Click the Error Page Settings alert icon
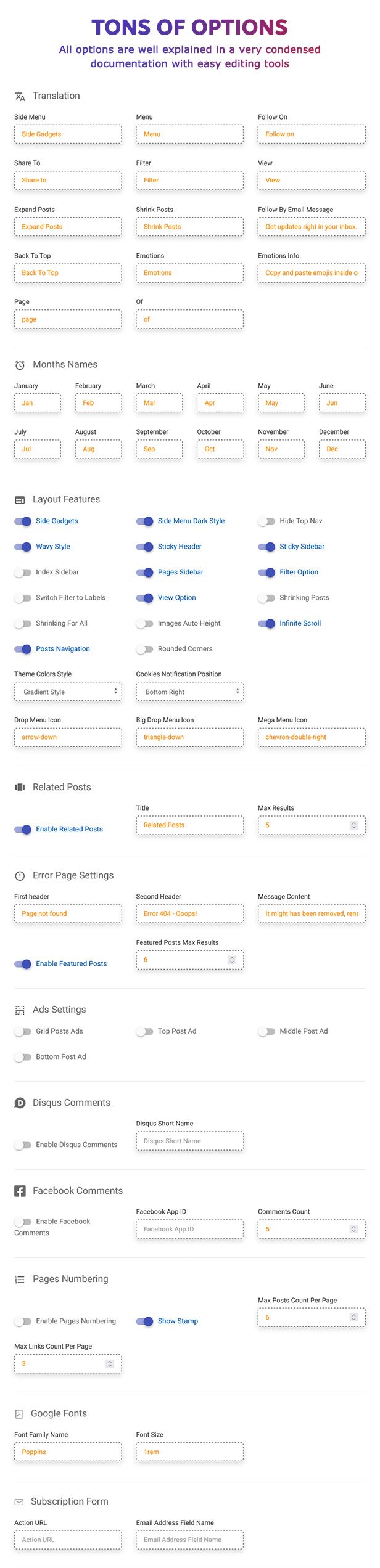The image size is (380, 1568). coord(20,876)
